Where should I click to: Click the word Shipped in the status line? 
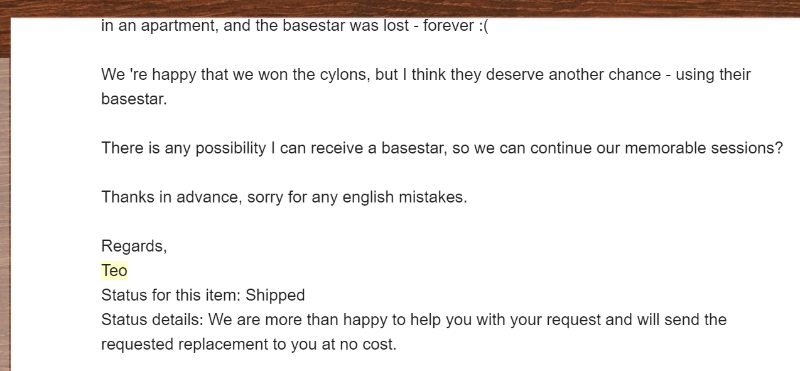click(275, 295)
